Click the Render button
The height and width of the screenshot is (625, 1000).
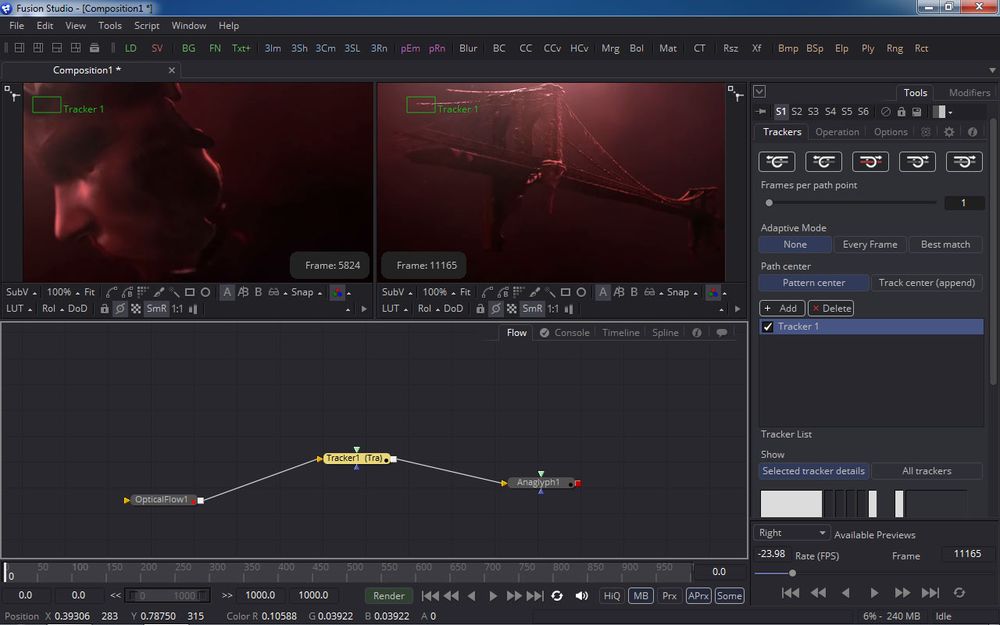tap(388, 595)
